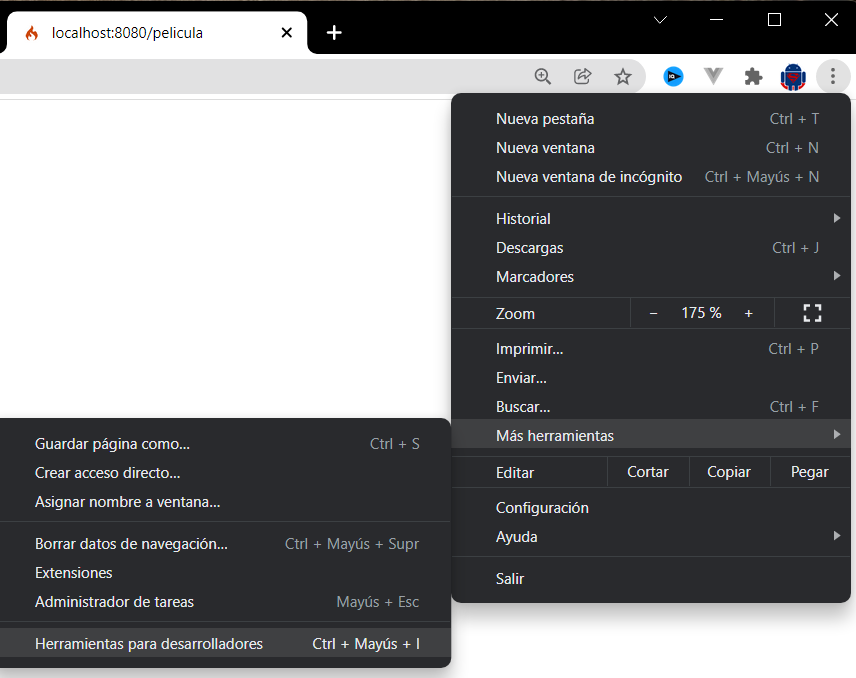Expand the Ayuda submenu
Viewport: 856px width, 678px height.
(837, 536)
